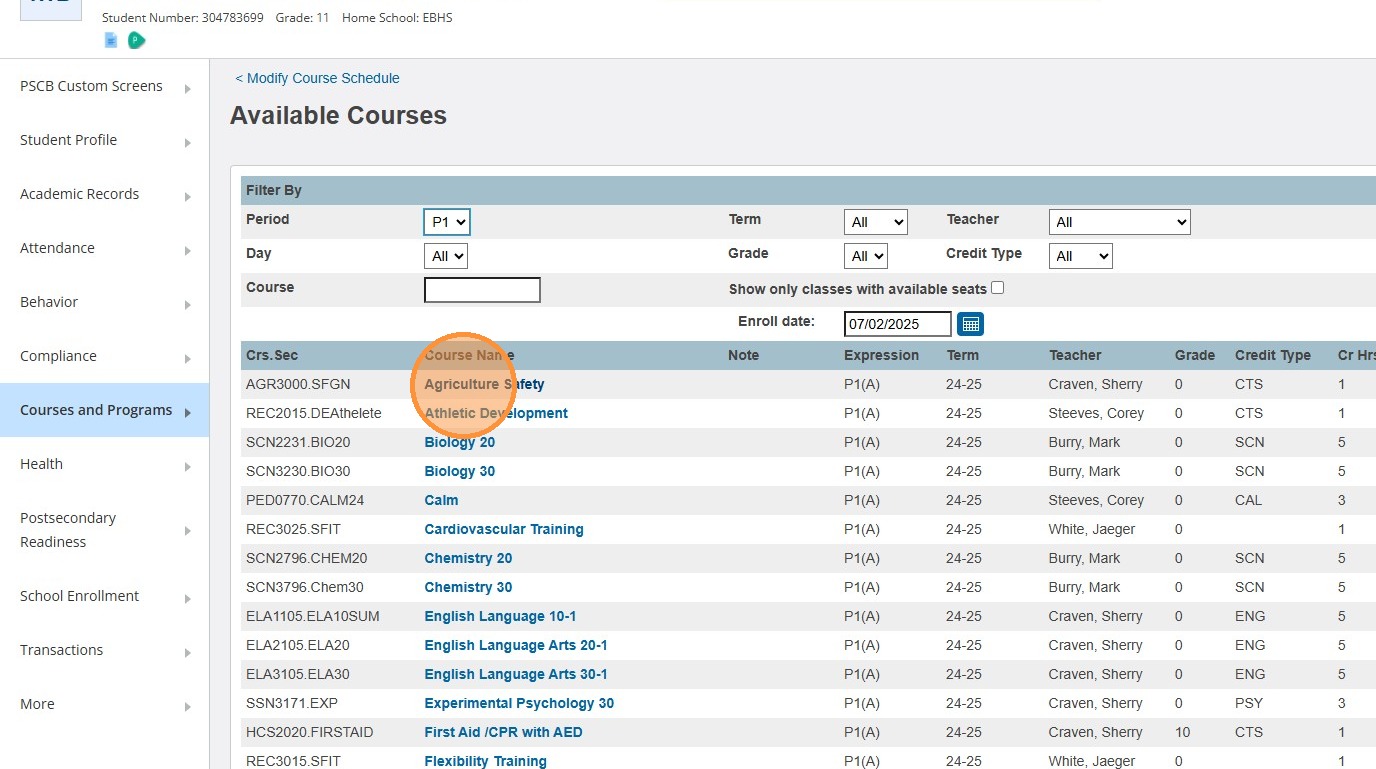
Task: Click course code REC3025.SFIT
Action: (293, 529)
